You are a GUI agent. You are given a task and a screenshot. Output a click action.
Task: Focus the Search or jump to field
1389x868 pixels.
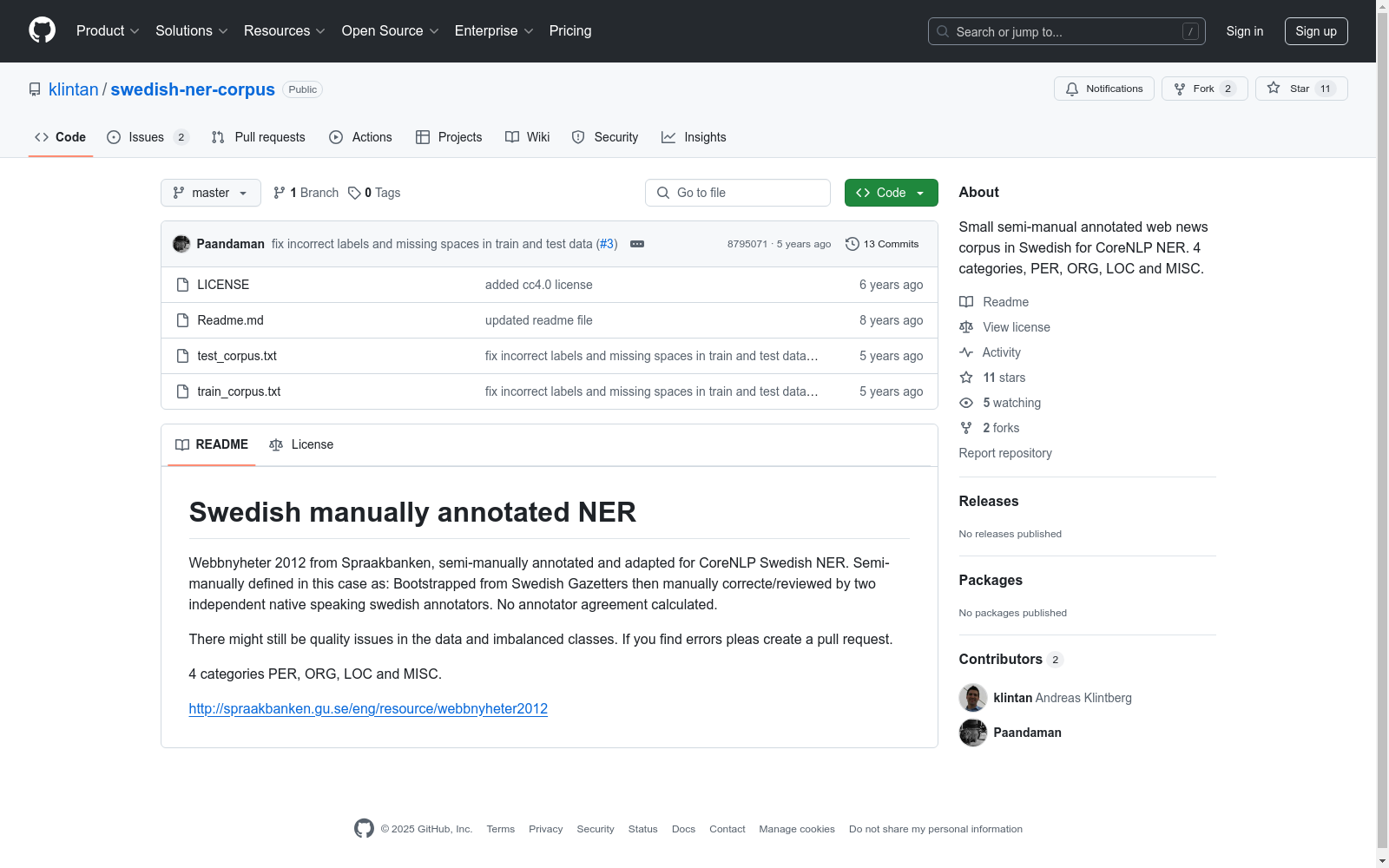click(1067, 31)
